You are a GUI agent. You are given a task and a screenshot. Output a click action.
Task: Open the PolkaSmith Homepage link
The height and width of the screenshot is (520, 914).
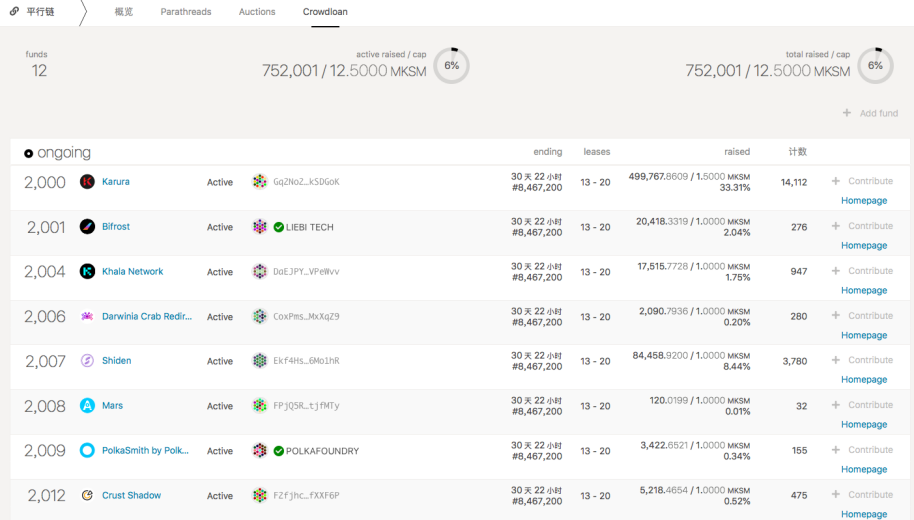pyautogui.click(x=864, y=469)
